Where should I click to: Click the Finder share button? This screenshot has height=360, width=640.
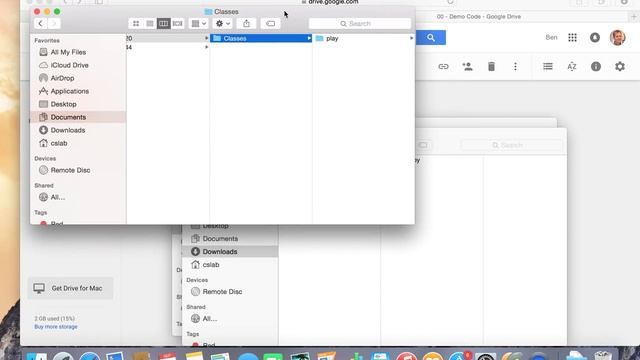pos(247,24)
